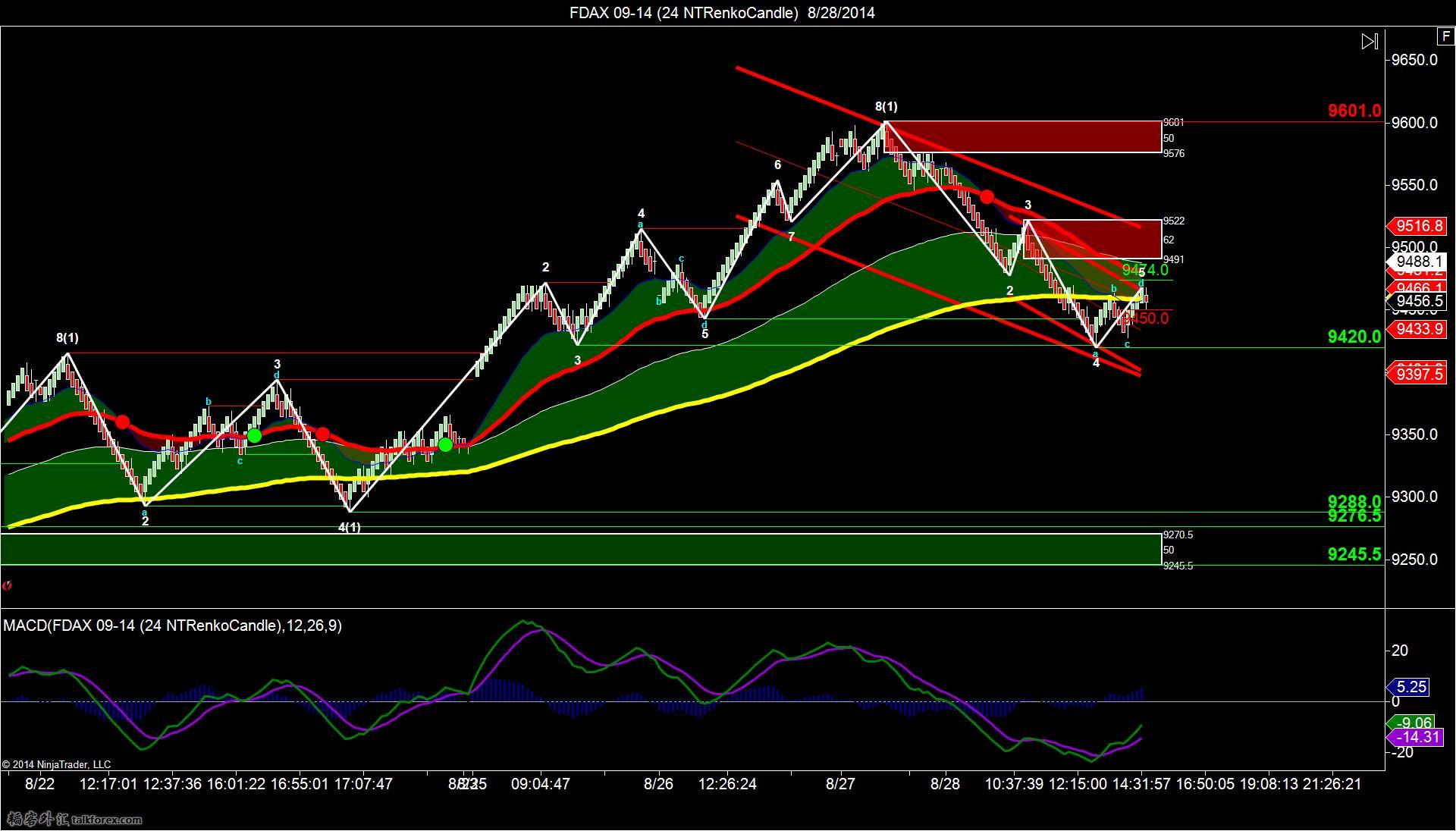
Task: Select the green 9245.5 level label
Action: (x=1354, y=554)
